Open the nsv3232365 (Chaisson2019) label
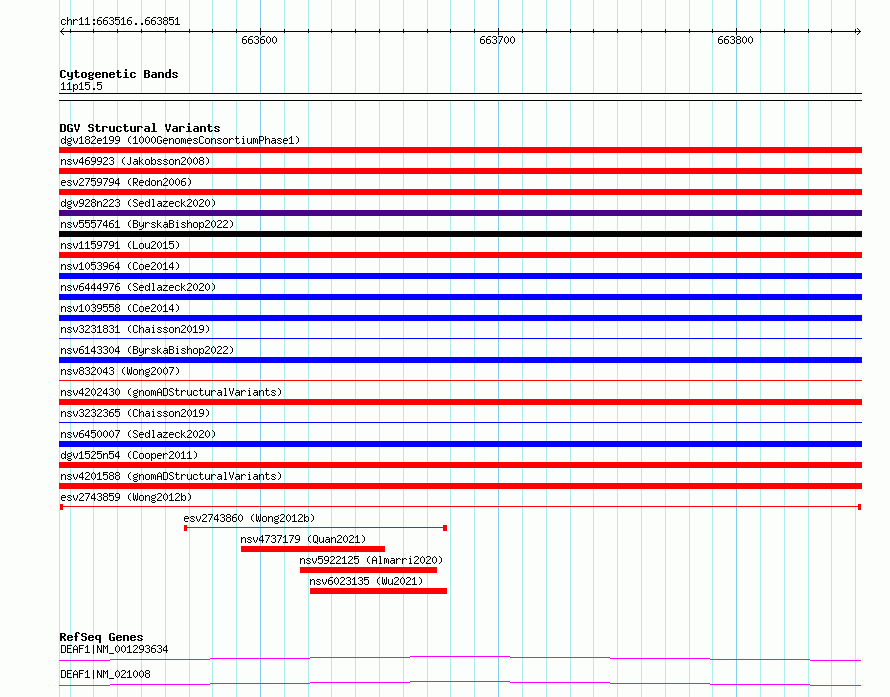This screenshot has width=890, height=697. point(135,413)
